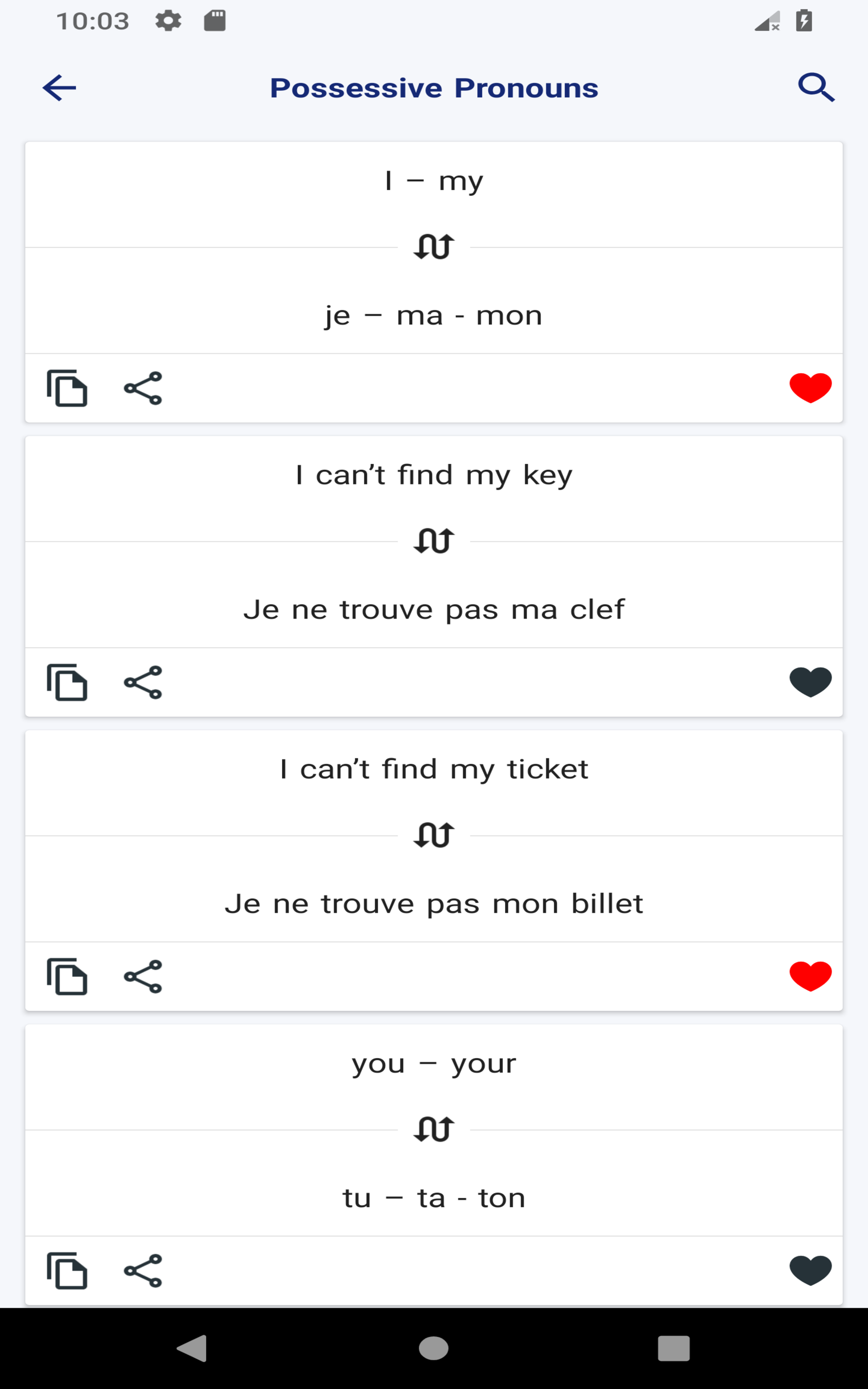Copy the 'I – my' phrase card
This screenshot has width=868, height=1389.
point(67,388)
